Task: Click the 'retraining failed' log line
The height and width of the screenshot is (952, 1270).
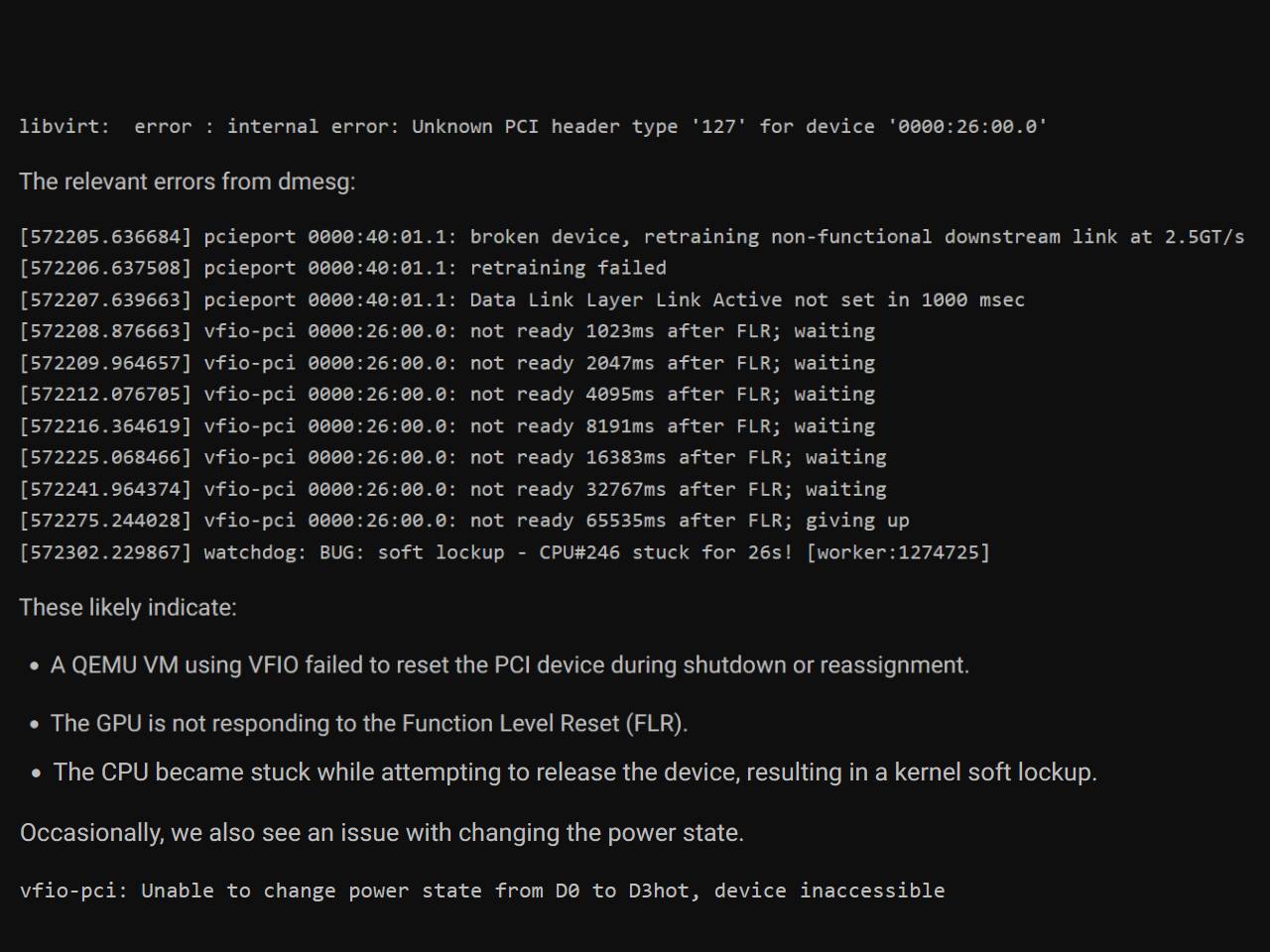Action: point(342,268)
